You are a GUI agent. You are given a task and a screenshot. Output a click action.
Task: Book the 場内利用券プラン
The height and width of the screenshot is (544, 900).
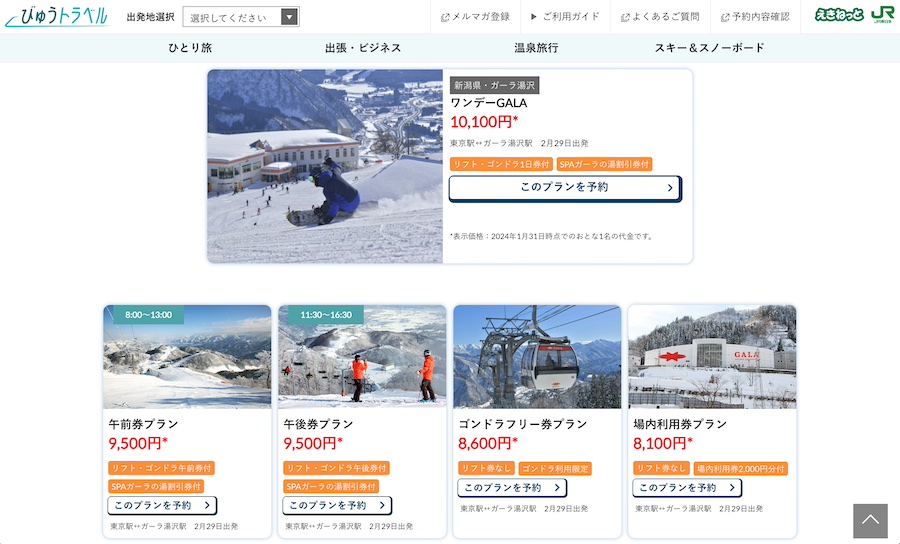687,487
